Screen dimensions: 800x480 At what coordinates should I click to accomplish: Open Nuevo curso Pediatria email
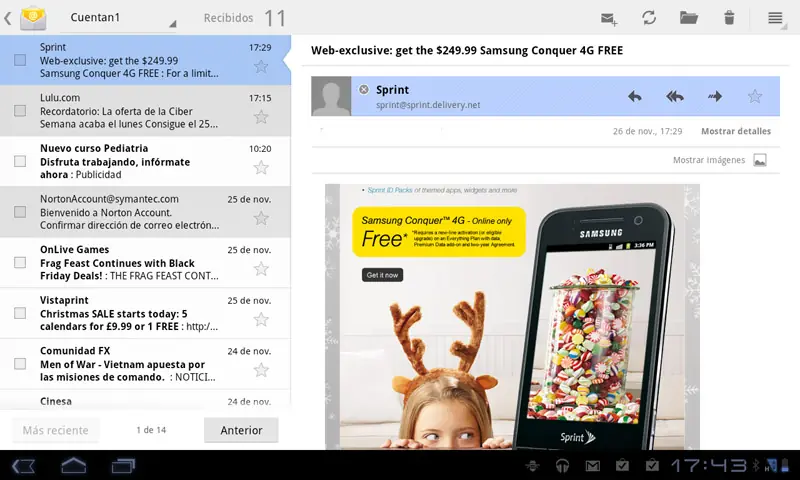145,161
